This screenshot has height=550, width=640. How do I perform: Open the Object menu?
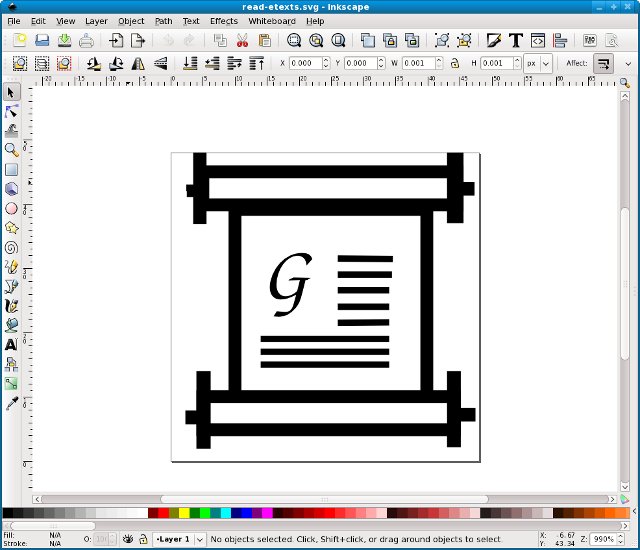pos(131,21)
